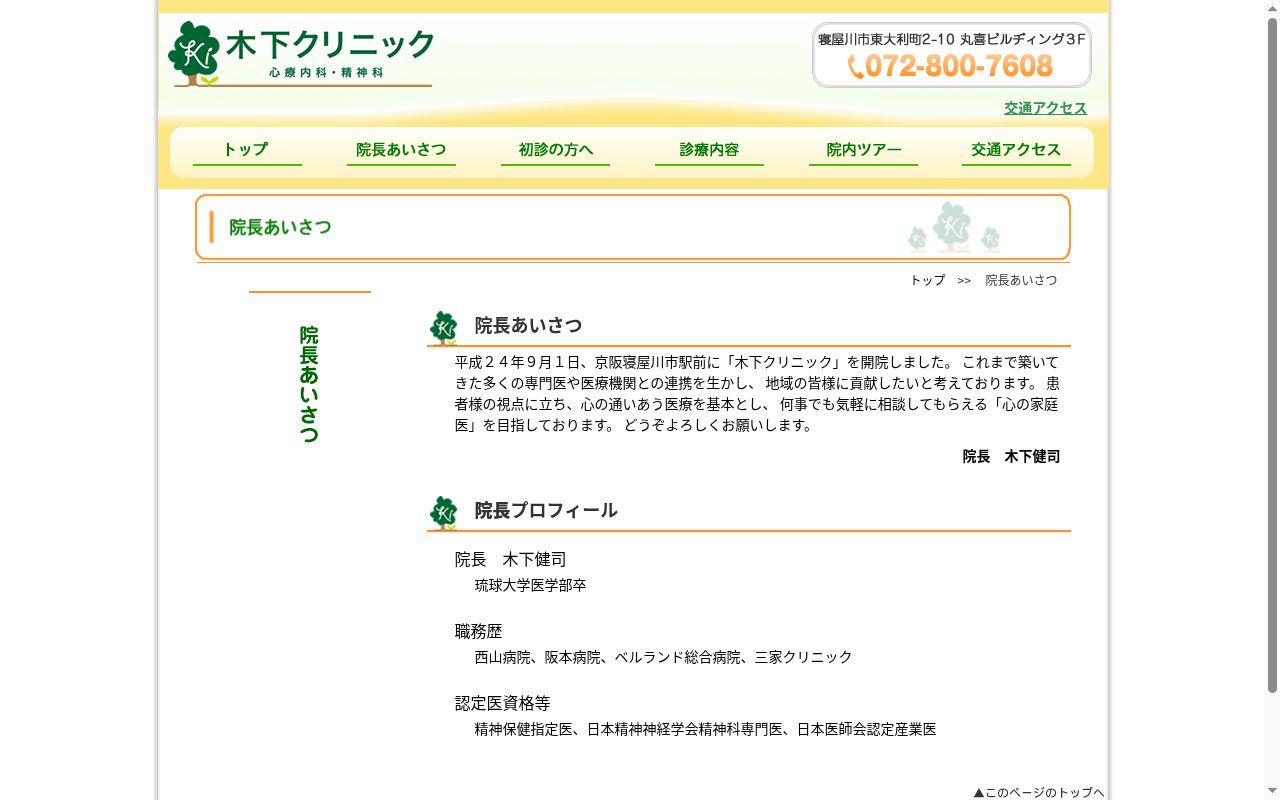
Task: Click the clinic address and phone number banner
Action: (x=951, y=55)
